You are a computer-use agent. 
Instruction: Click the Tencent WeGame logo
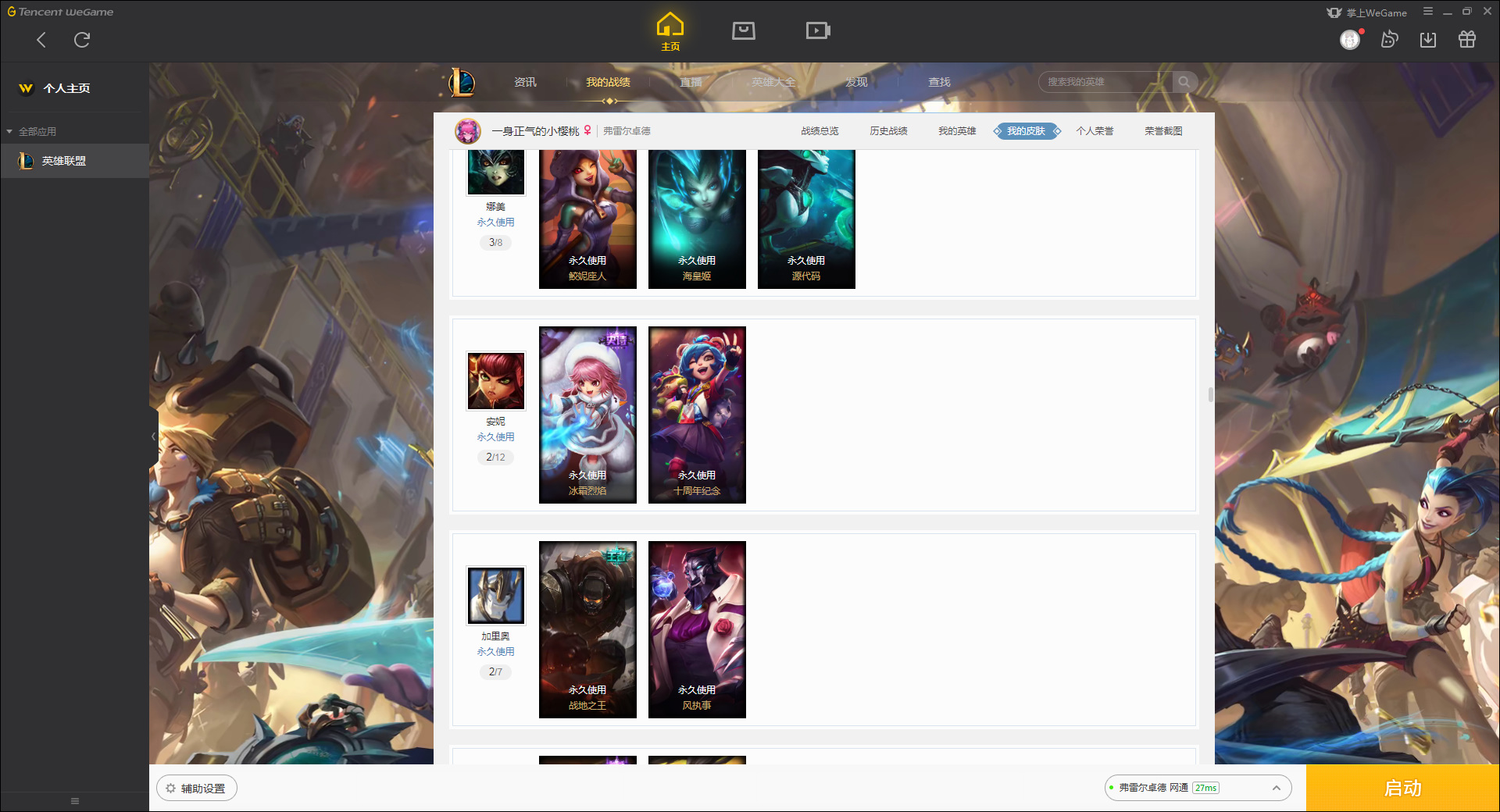pyautogui.click(x=60, y=12)
